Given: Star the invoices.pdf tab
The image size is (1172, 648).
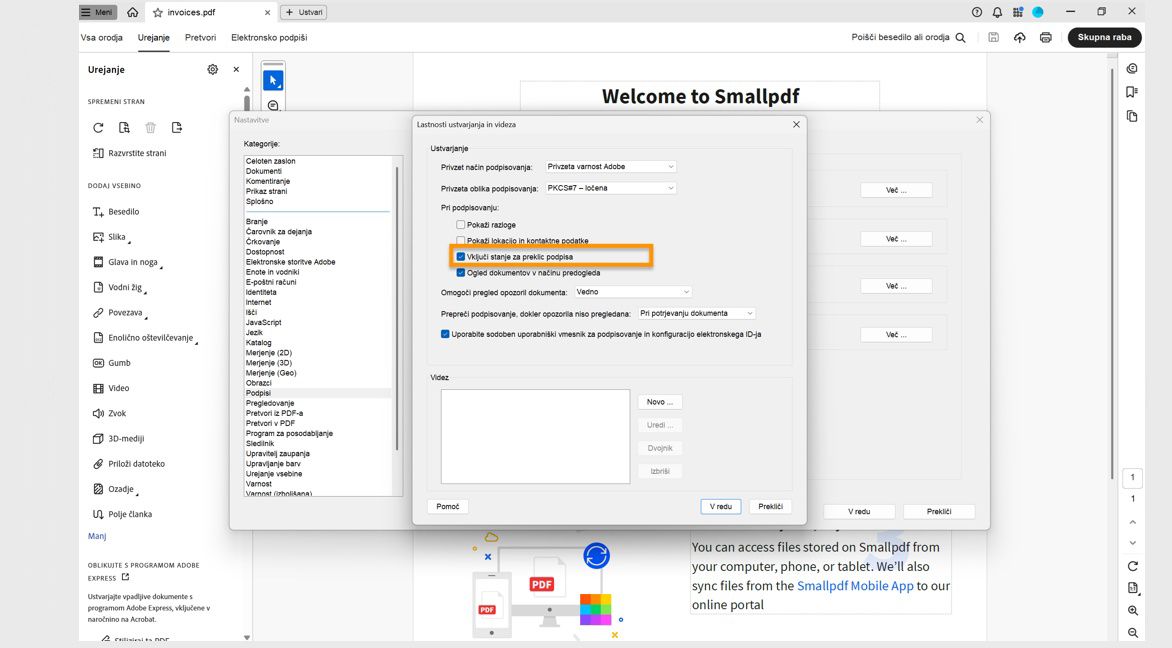Looking at the screenshot, I should click(158, 12).
